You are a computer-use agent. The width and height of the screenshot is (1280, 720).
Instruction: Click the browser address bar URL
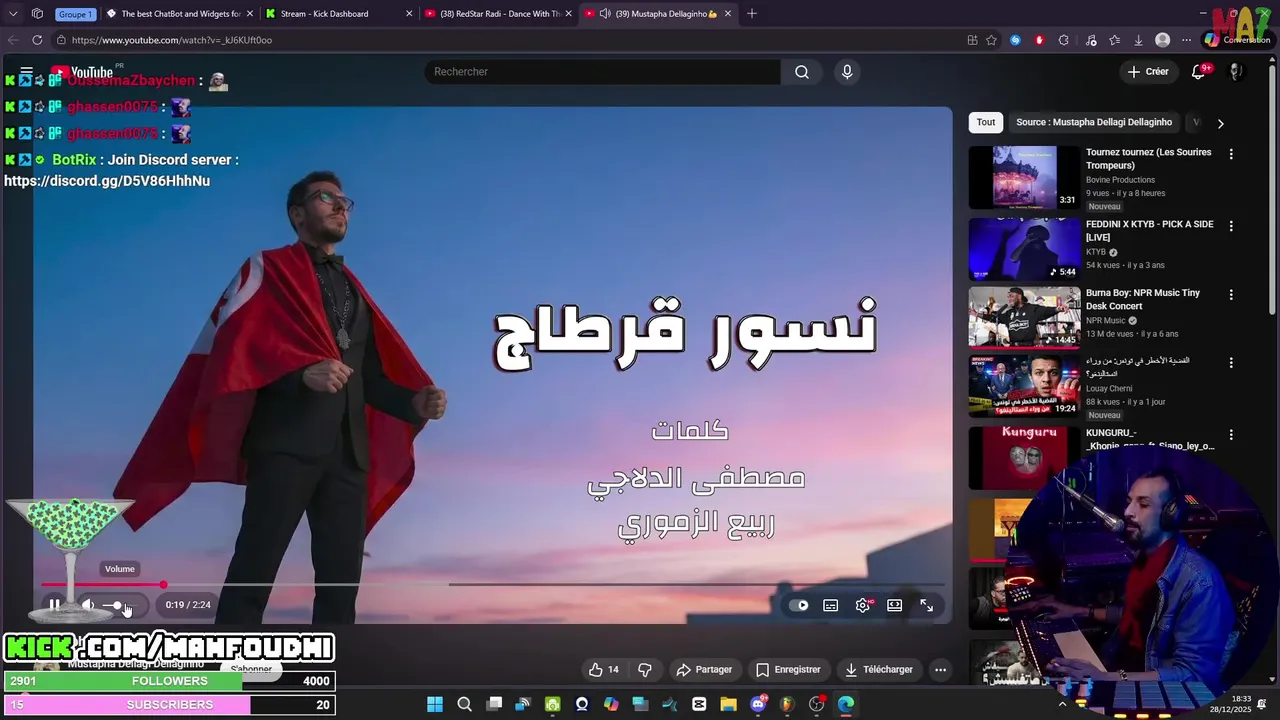pyautogui.click(x=172, y=40)
